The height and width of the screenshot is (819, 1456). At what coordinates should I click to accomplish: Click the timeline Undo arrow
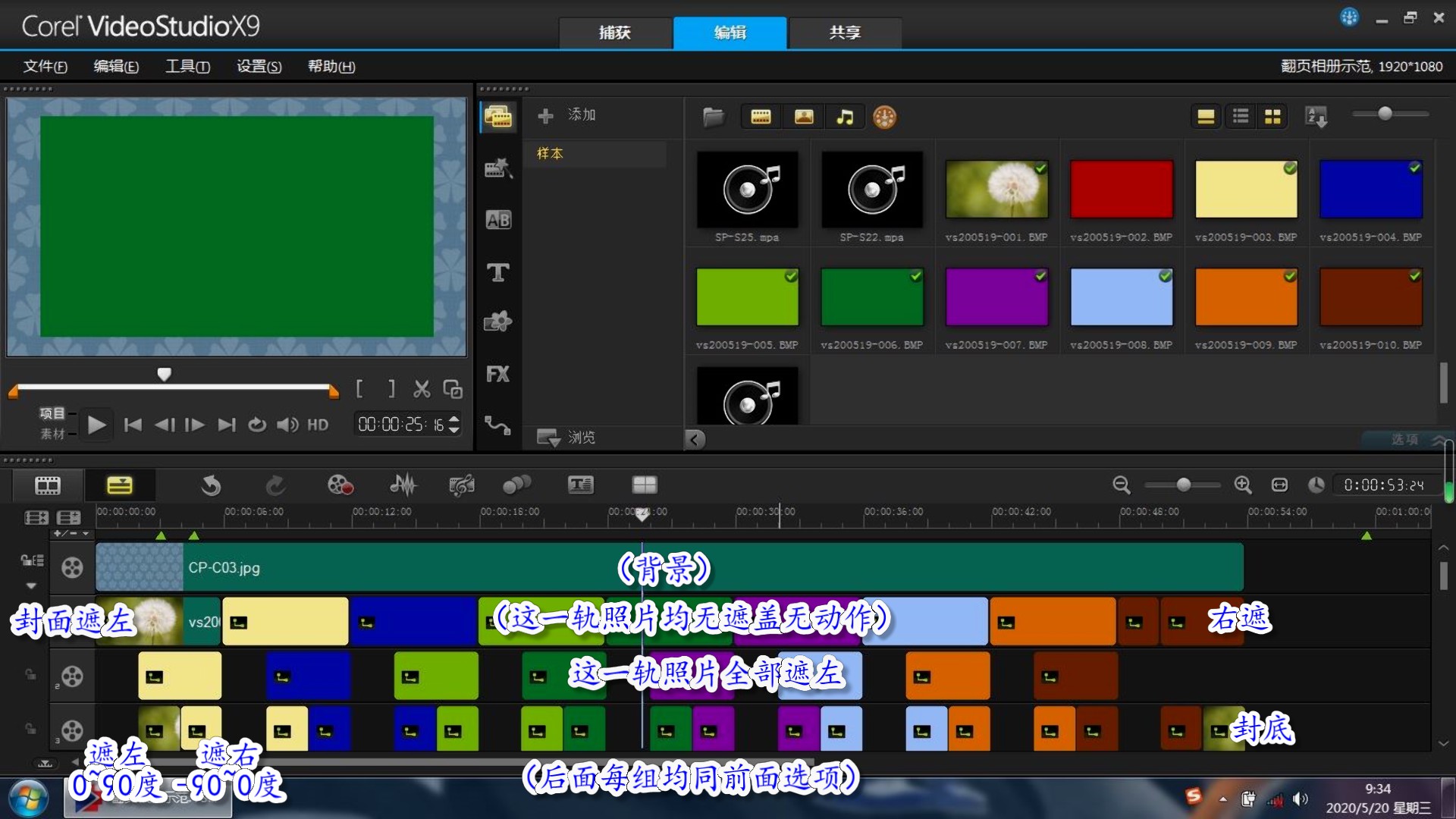pyautogui.click(x=211, y=485)
